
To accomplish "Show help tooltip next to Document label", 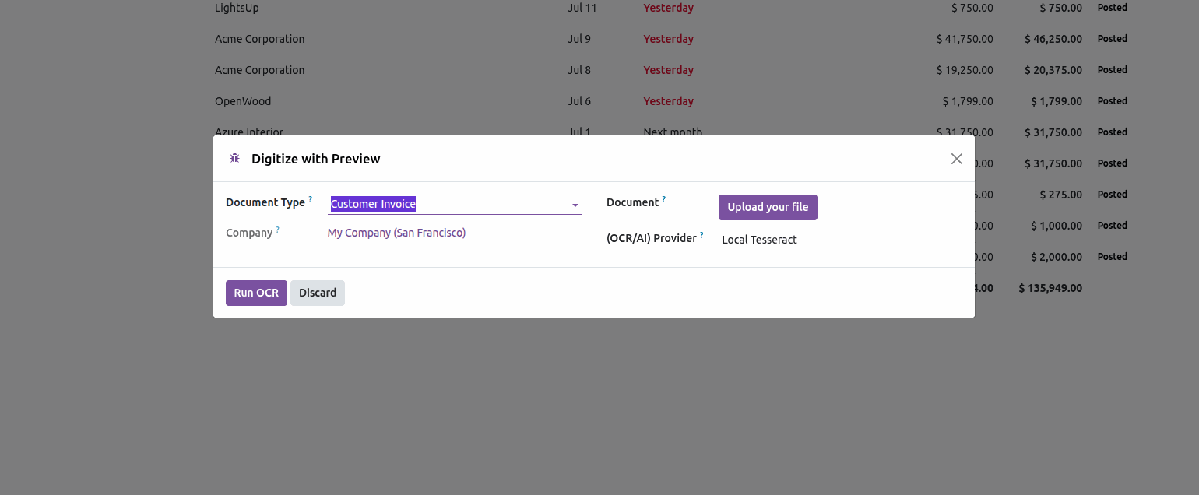I will (664, 199).
